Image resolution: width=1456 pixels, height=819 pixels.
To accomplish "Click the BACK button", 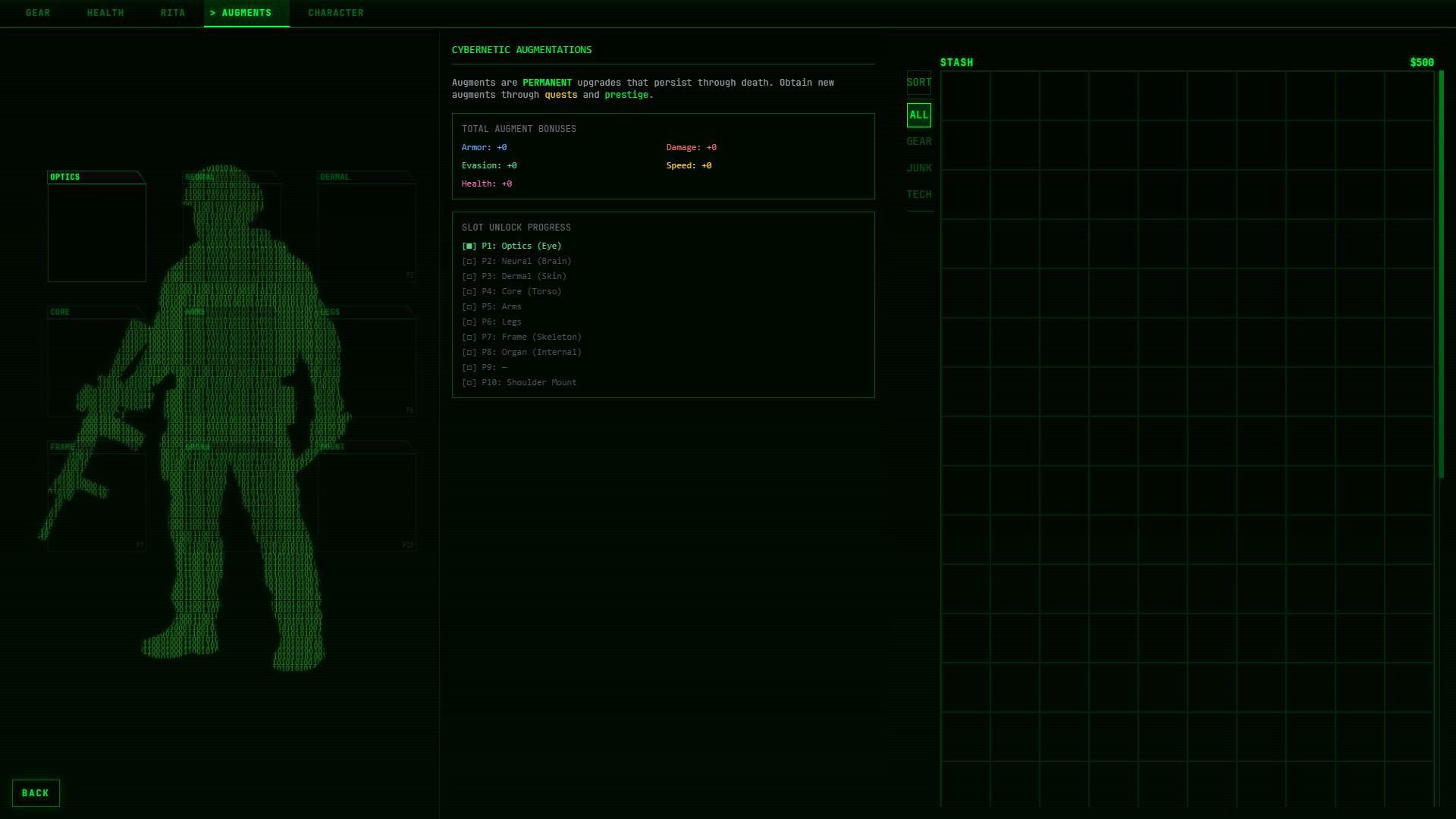I will click(x=36, y=792).
